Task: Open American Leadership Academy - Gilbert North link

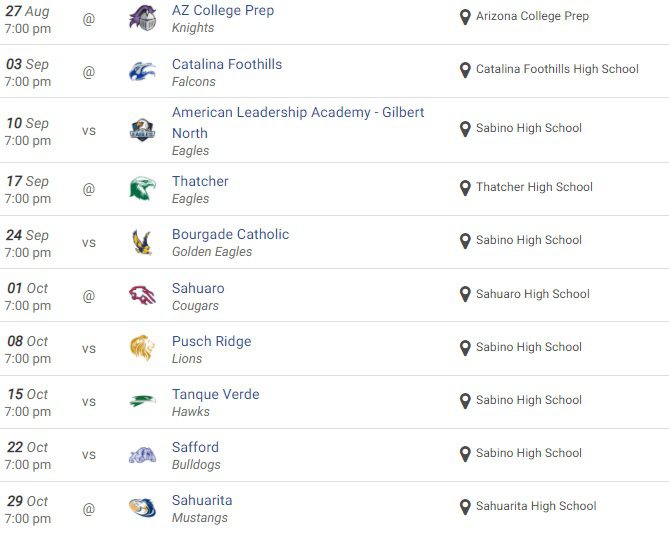Action: 297,113
